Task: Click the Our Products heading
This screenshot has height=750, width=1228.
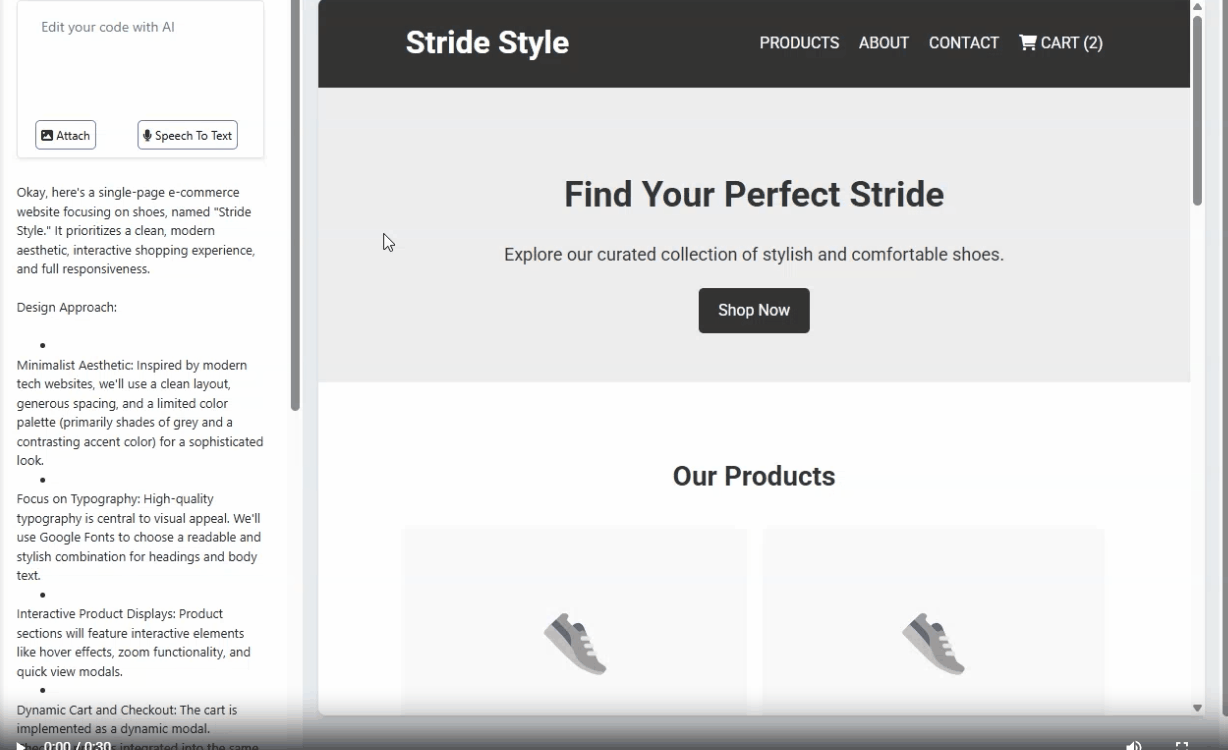Action: (753, 476)
